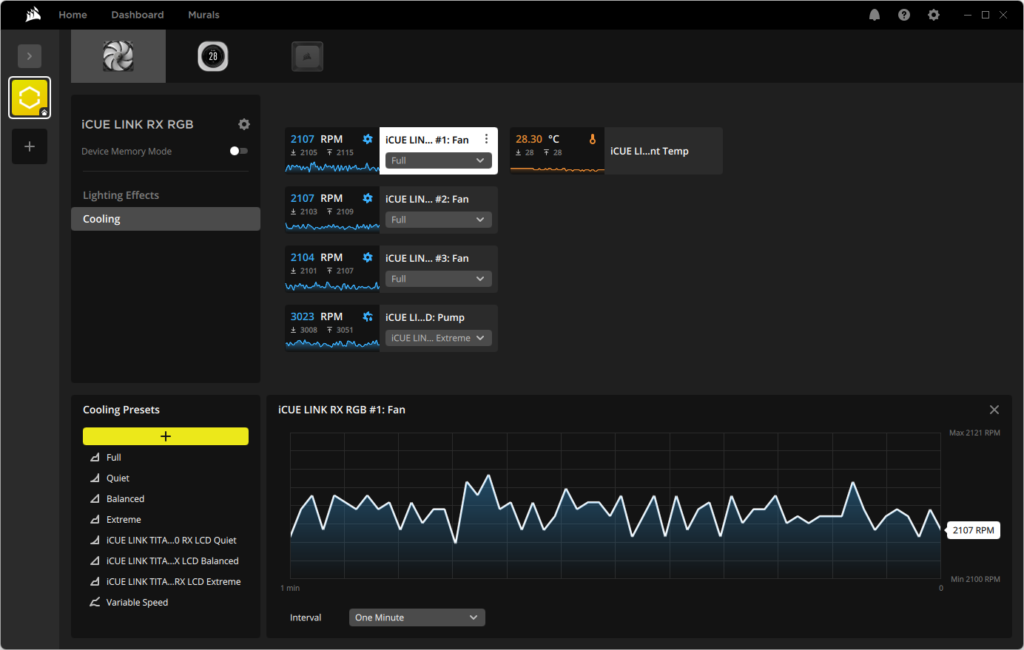Open the notifications bell icon
Screen dimensions: 1024x650
[x=874, y=15]
